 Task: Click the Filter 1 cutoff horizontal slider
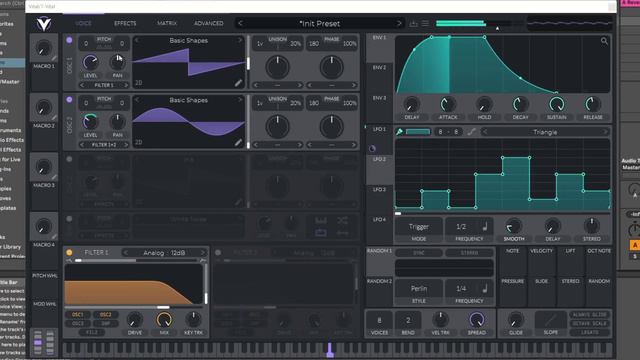(135, 307)
